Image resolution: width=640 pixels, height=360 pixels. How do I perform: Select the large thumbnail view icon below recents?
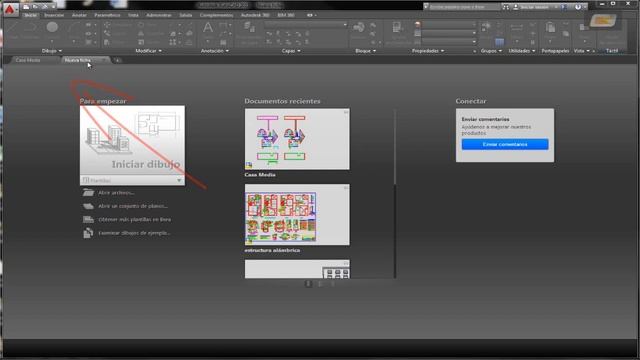(309, 283)
